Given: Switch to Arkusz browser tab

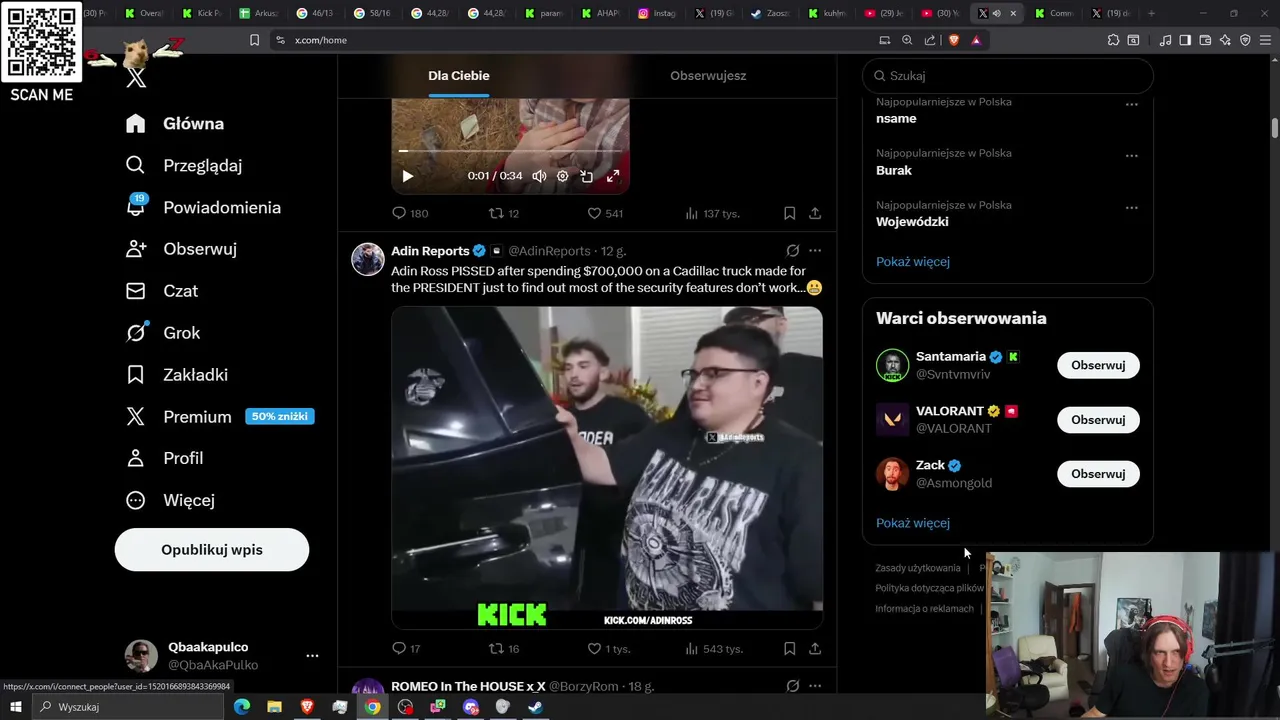Looking at the screenshot, I should tap(259, 13).
